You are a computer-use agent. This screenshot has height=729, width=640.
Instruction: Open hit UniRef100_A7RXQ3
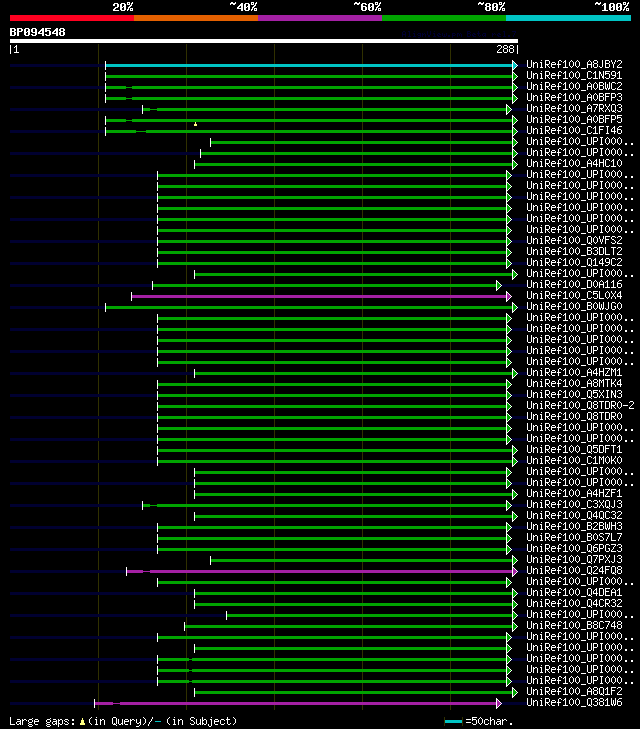[x=574, y=108]
